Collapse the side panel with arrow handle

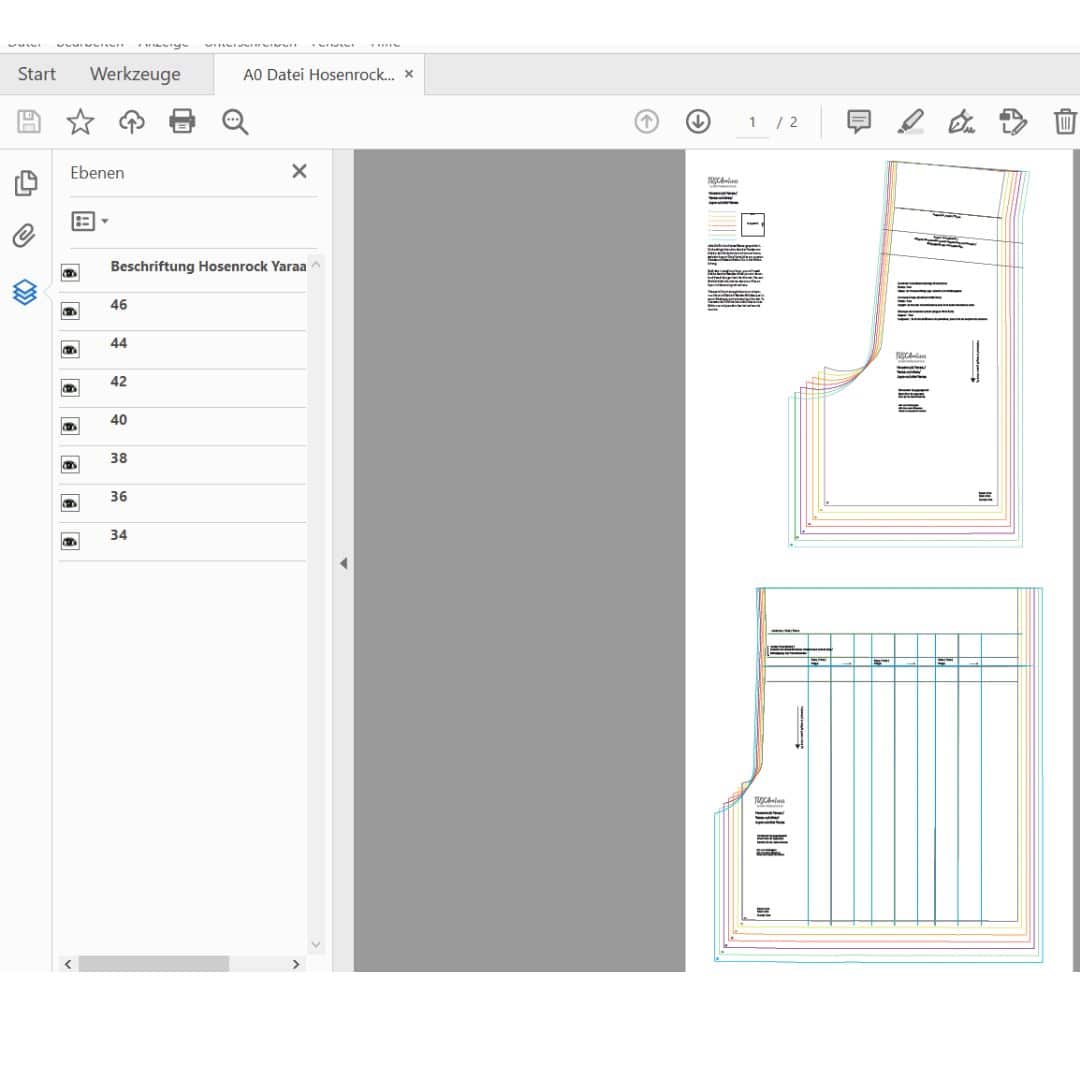coord(343,563)
